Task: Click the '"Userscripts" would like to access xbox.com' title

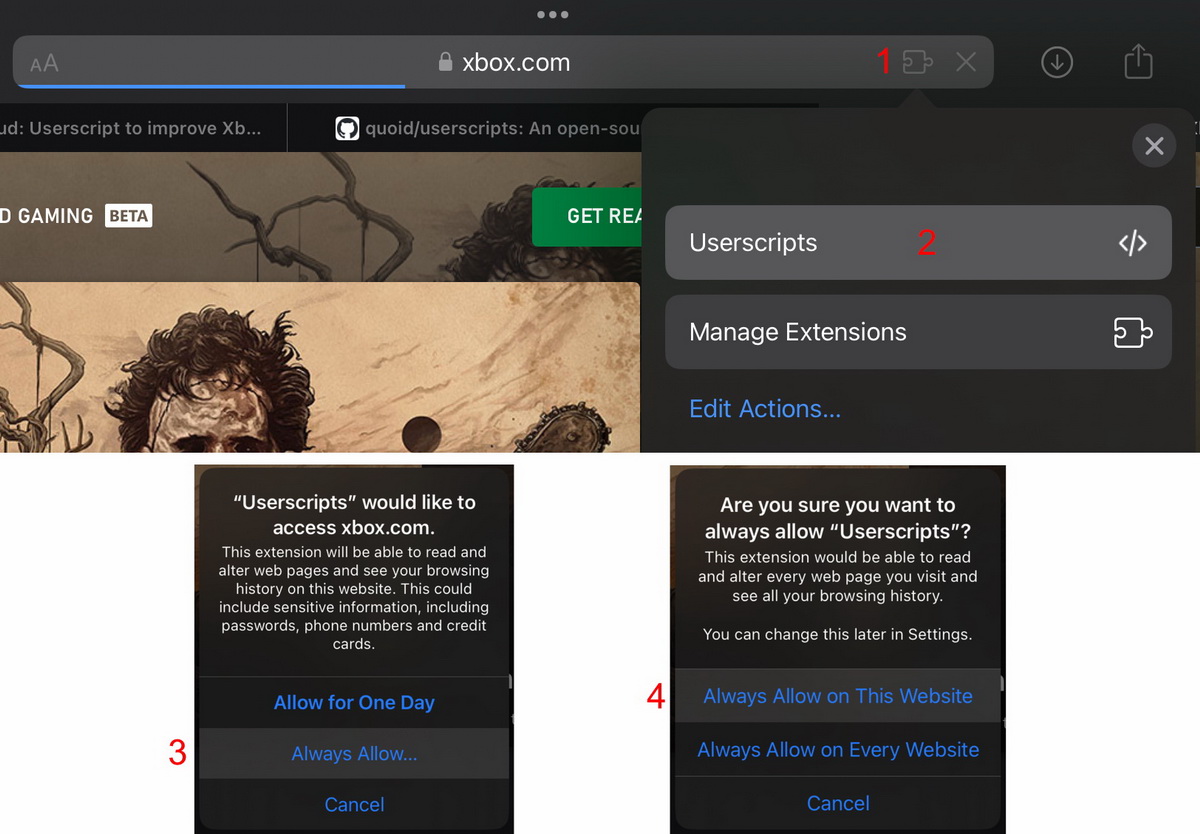Action: click(x=354, y=515)
